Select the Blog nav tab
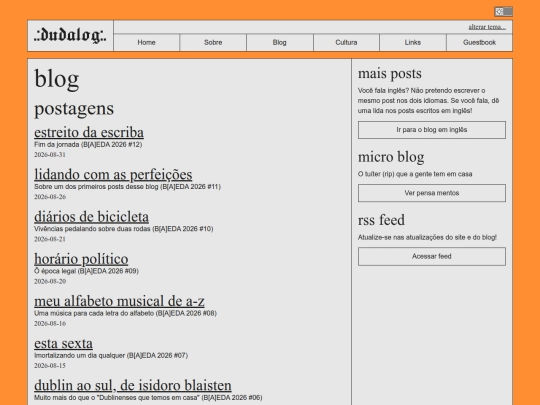This screenshot has width=540, height=405. tap(280, 42)
